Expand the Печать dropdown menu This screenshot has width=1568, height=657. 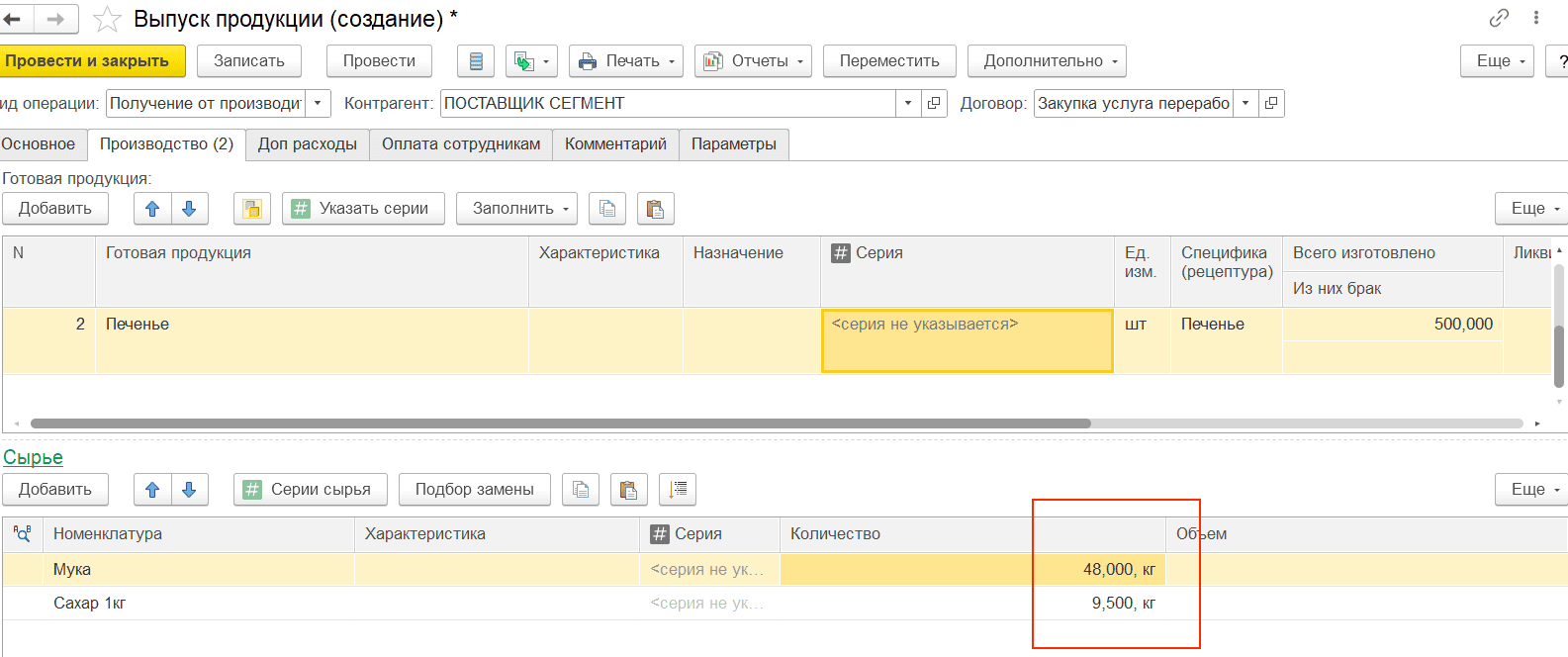pos(626,61)
